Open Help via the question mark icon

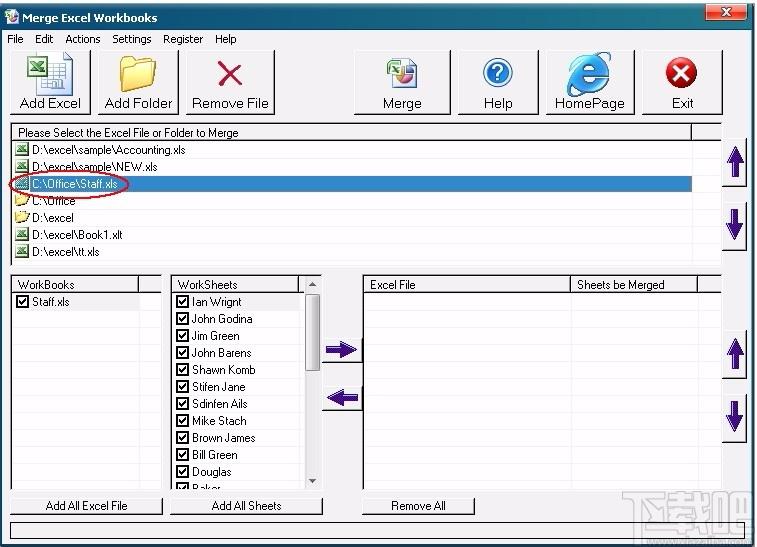point(498,73)
